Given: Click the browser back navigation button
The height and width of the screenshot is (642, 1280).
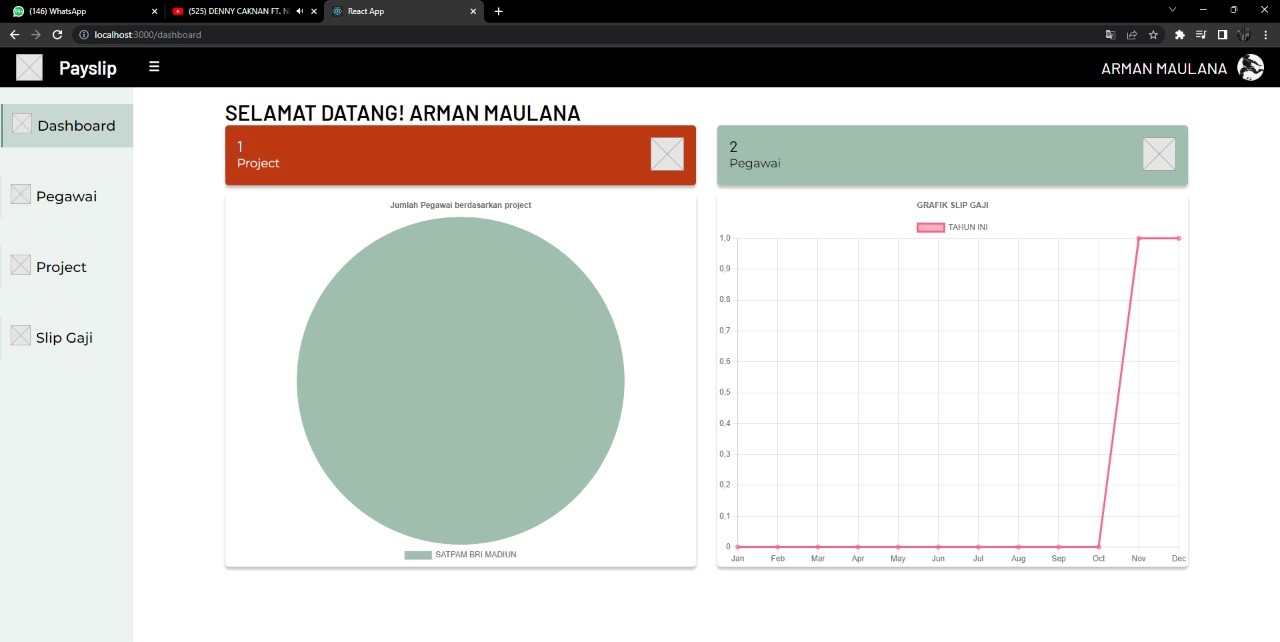Looking at the screenshot, I should click(13, 34).
